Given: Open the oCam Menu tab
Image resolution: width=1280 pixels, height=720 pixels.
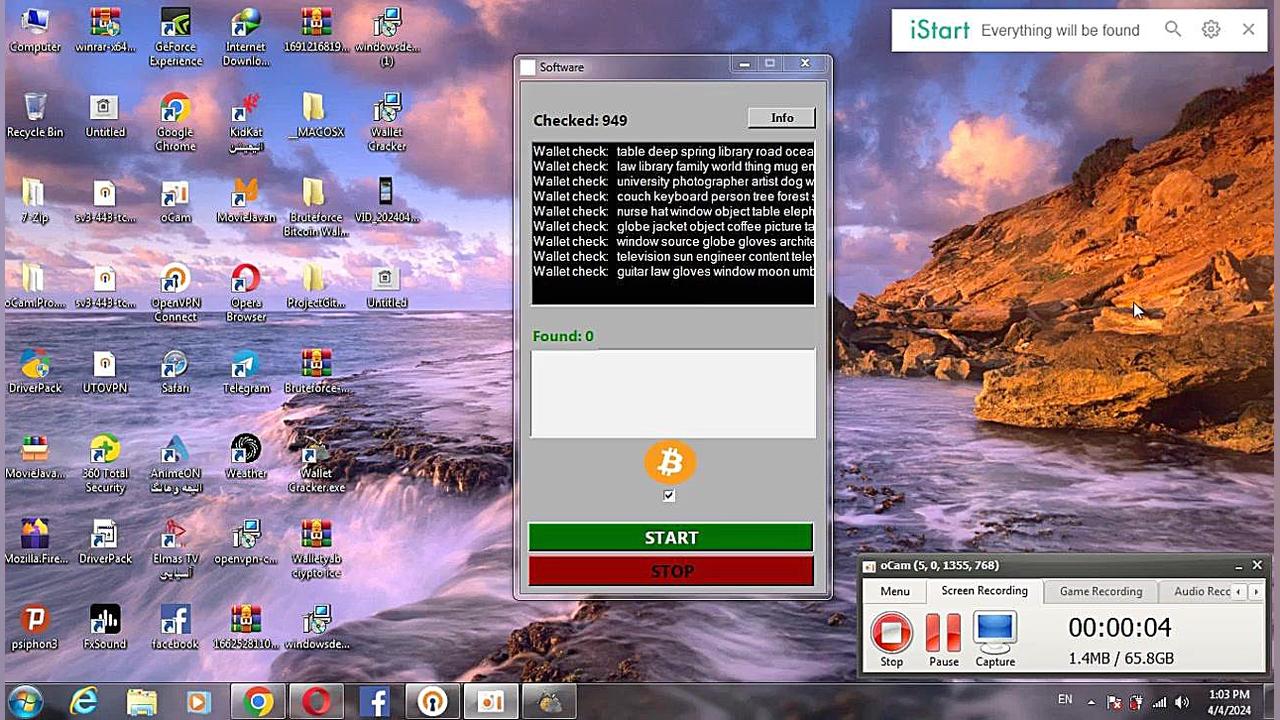Looking at the screenshot, I should (895, 591).
